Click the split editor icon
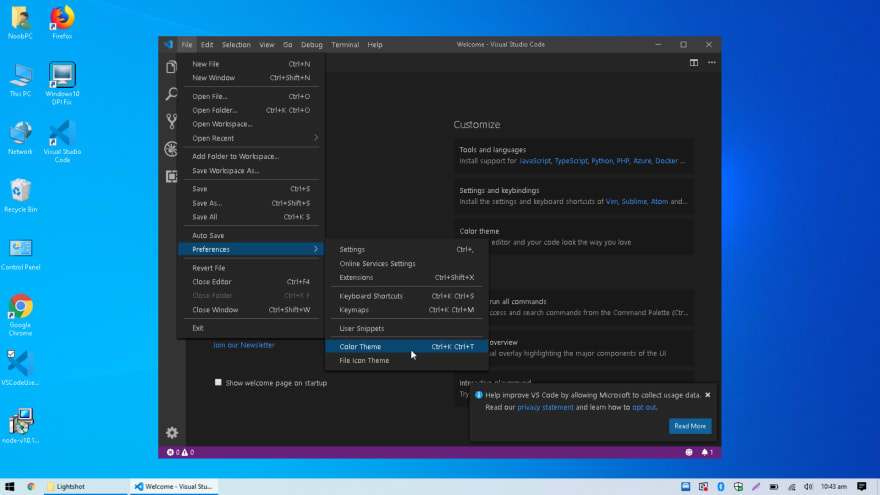The width and height of the screenshot is (880, 495). coord(694,63)
